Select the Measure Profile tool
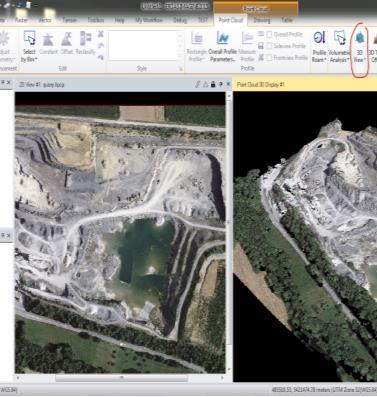The width and height of the screenshot is (377, 397). click(x=247, y=46)
